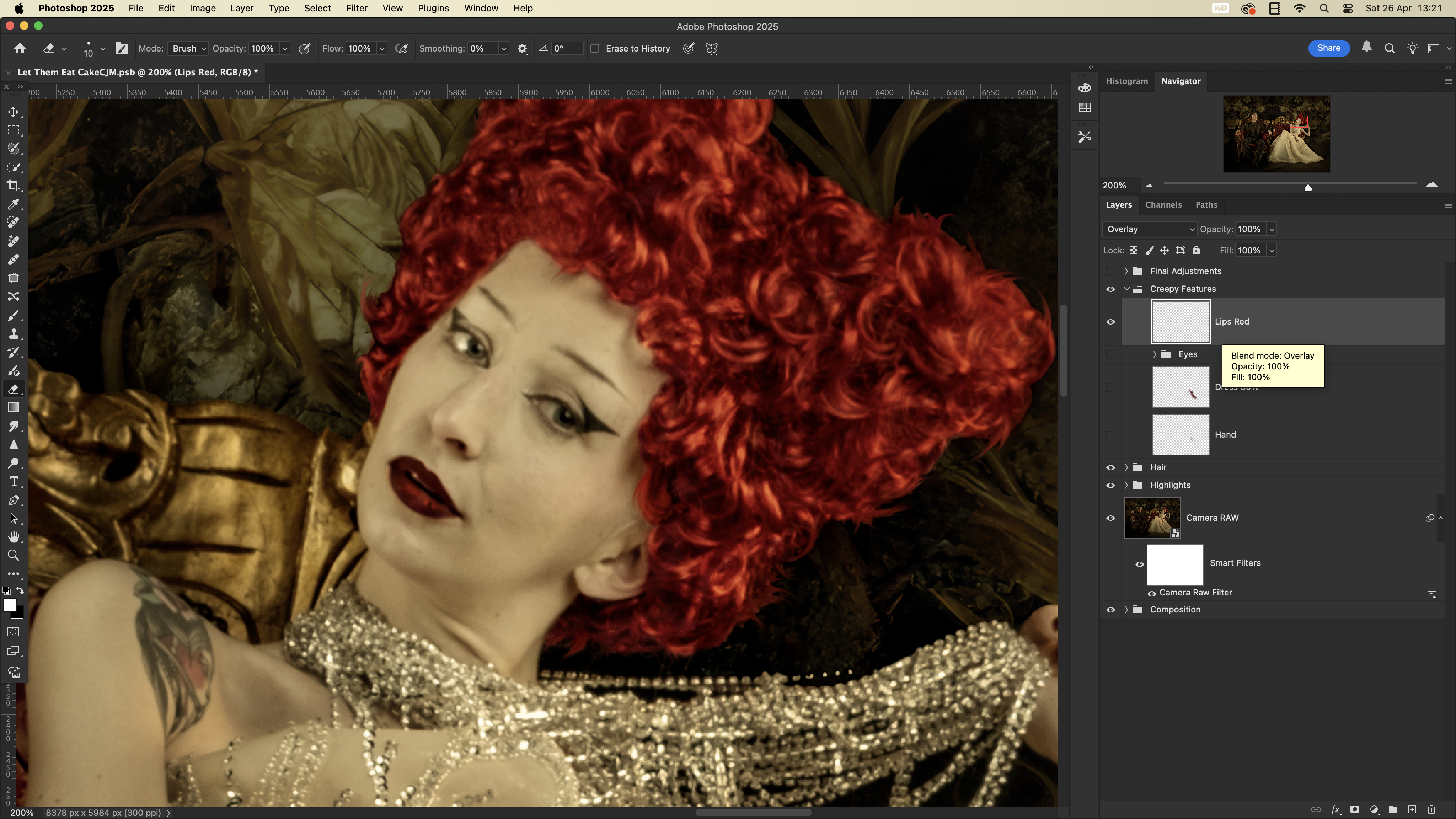1456x819 pixels.
Task: Select the Crop tool
Action: click(x=14, y=186)
